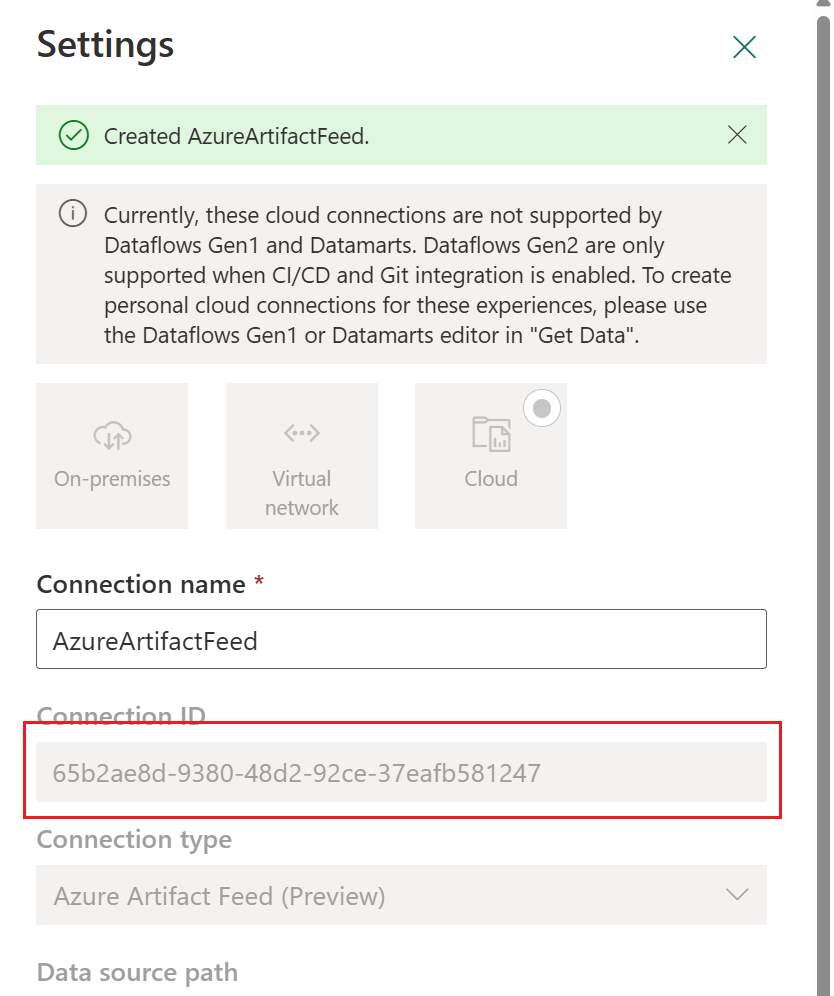Image resolution: width=834 pixels, height=996 pixels.
Task: Toggle the Cloud tile radio button
Action: click(x=542, y=408)
